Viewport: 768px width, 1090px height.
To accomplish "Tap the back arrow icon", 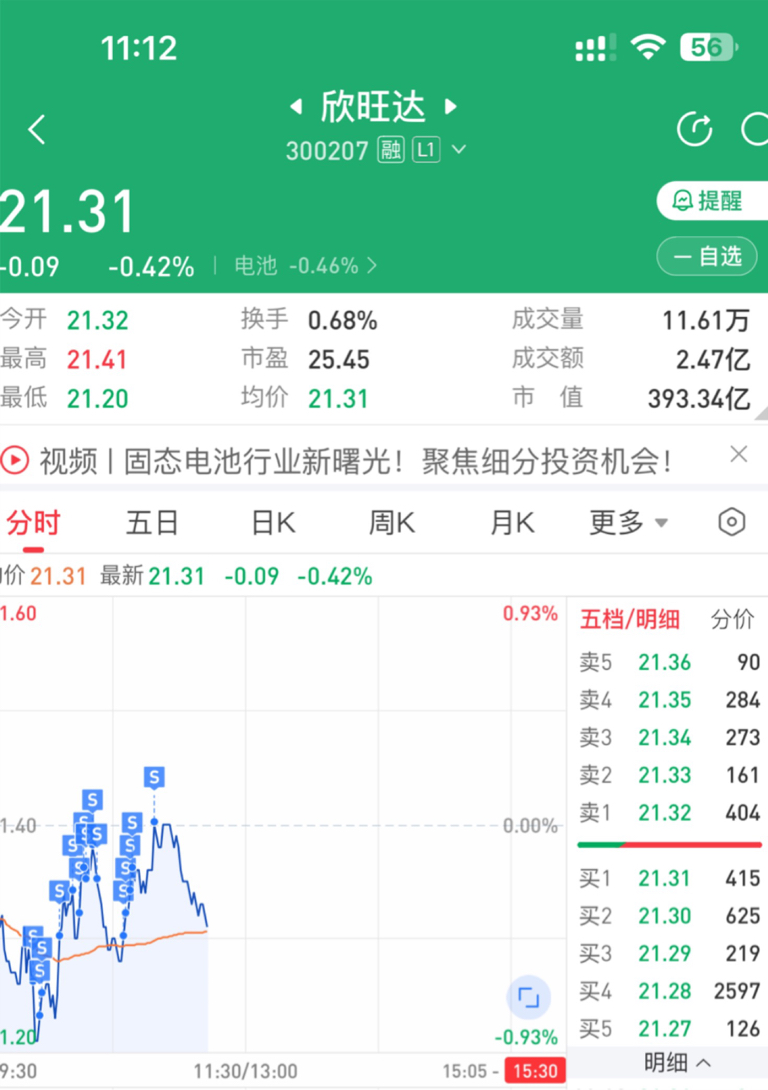I will click(37, 129).
